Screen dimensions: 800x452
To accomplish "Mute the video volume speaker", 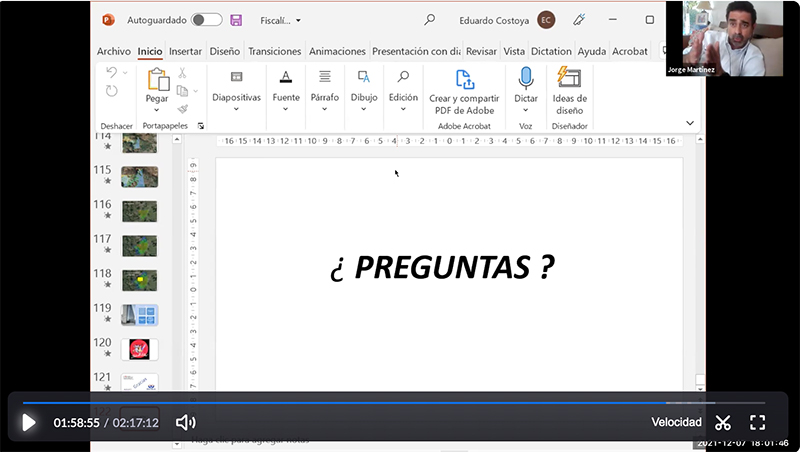I will pos(185,422).
